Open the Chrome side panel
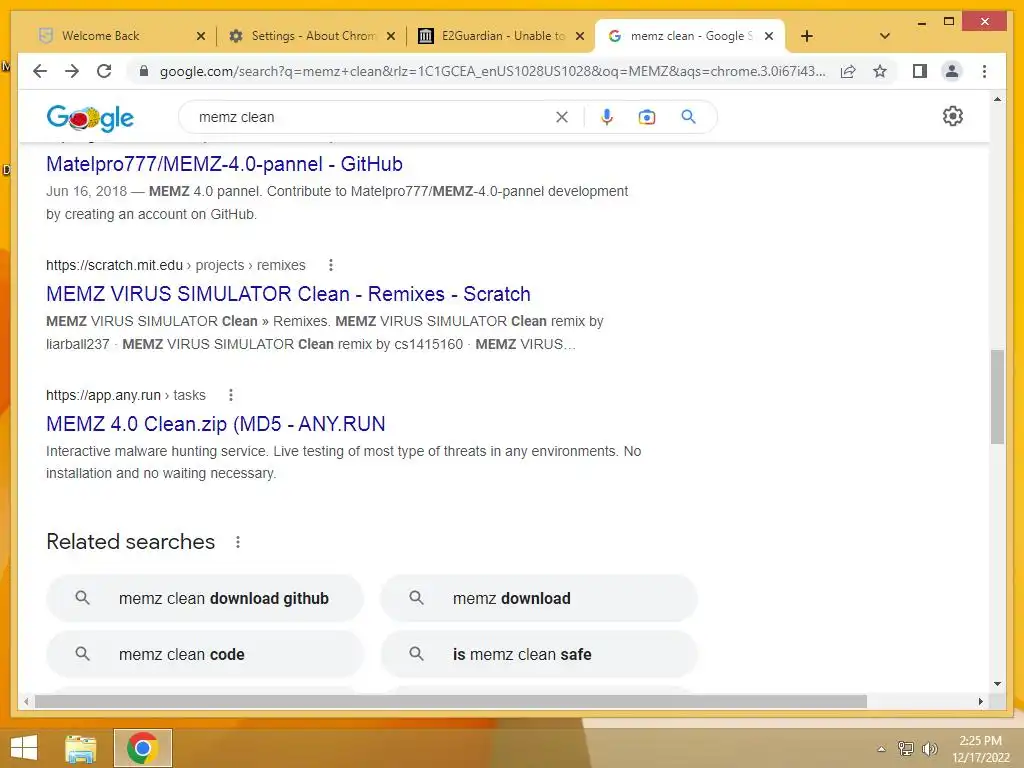 coord(920,71)
